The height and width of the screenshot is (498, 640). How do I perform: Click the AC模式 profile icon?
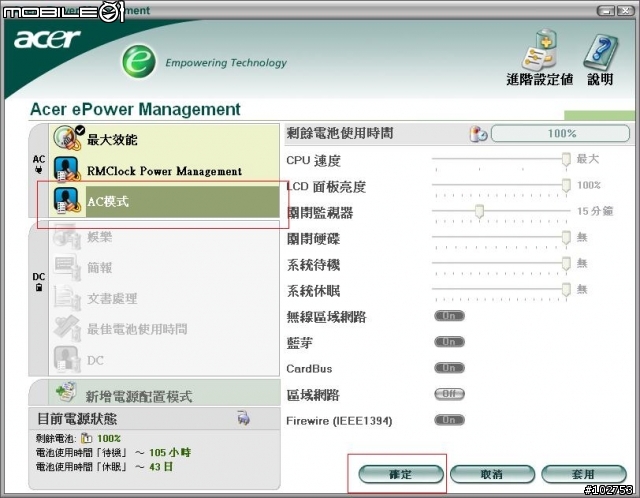66,200
